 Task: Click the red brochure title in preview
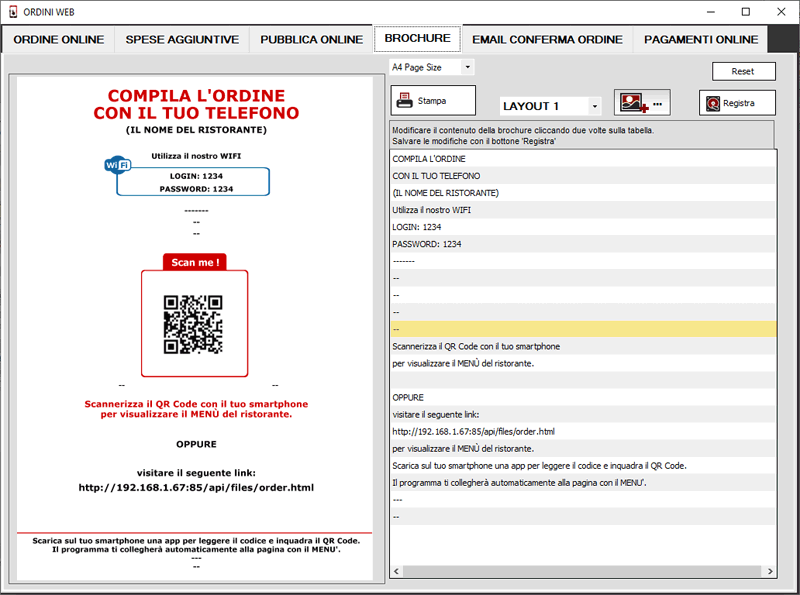coord(196,104)
